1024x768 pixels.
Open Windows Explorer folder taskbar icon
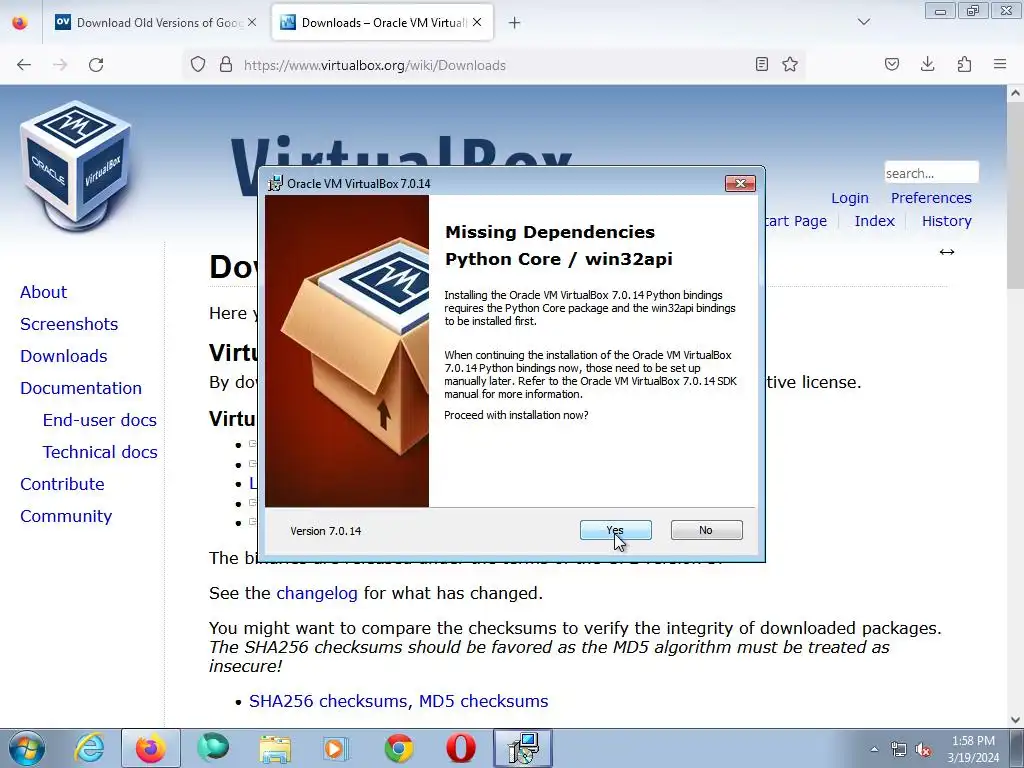tap(275, 748)
